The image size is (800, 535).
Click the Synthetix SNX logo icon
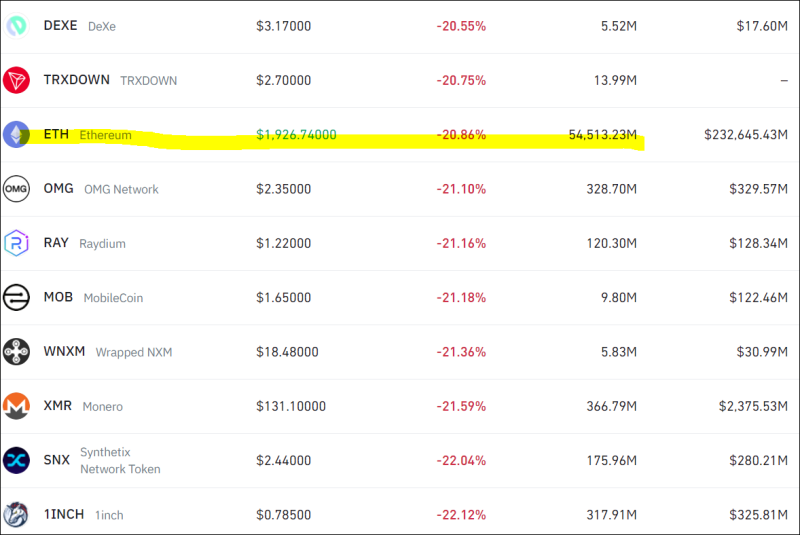(16, 461)
